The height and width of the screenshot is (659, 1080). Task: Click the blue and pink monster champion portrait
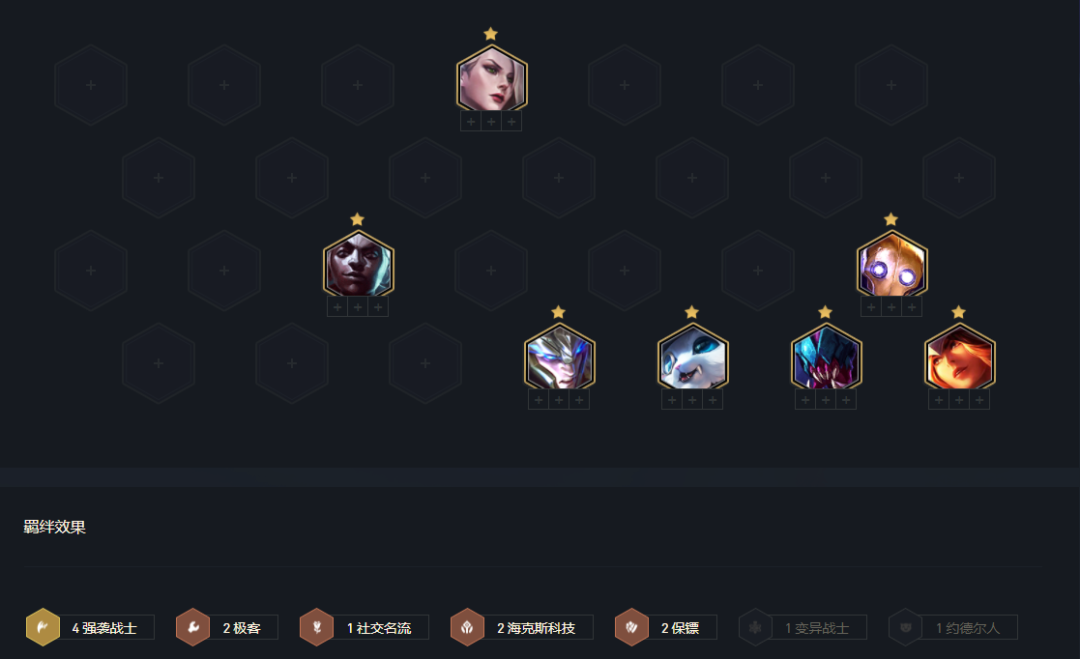click(826, 357)
